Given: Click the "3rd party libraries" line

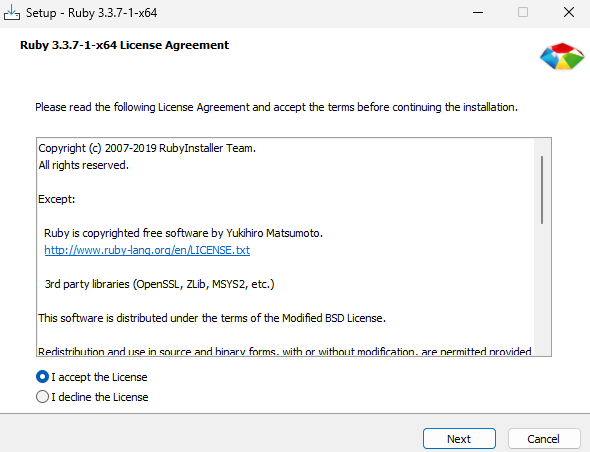Looking at the screenshot, I should tap(160, 284).
